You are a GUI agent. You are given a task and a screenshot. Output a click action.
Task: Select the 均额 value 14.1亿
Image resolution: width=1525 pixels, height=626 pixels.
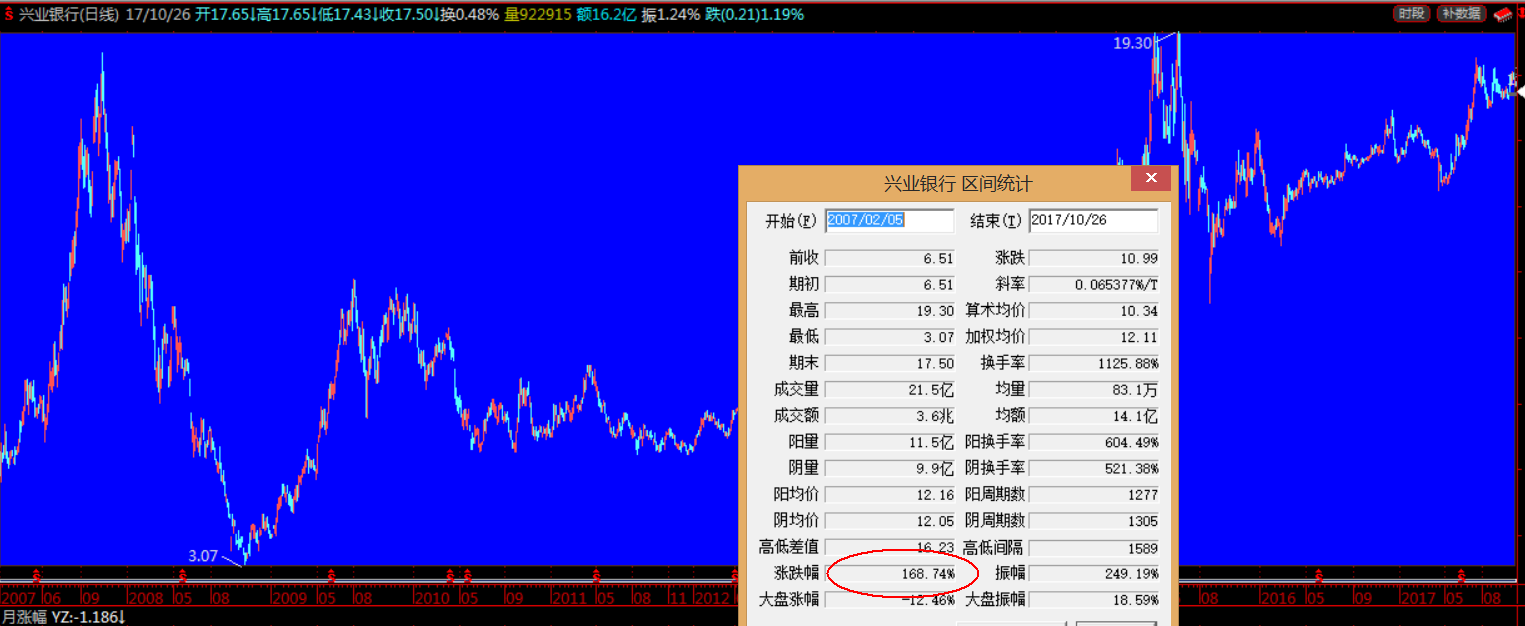(x=1094, y=415)
